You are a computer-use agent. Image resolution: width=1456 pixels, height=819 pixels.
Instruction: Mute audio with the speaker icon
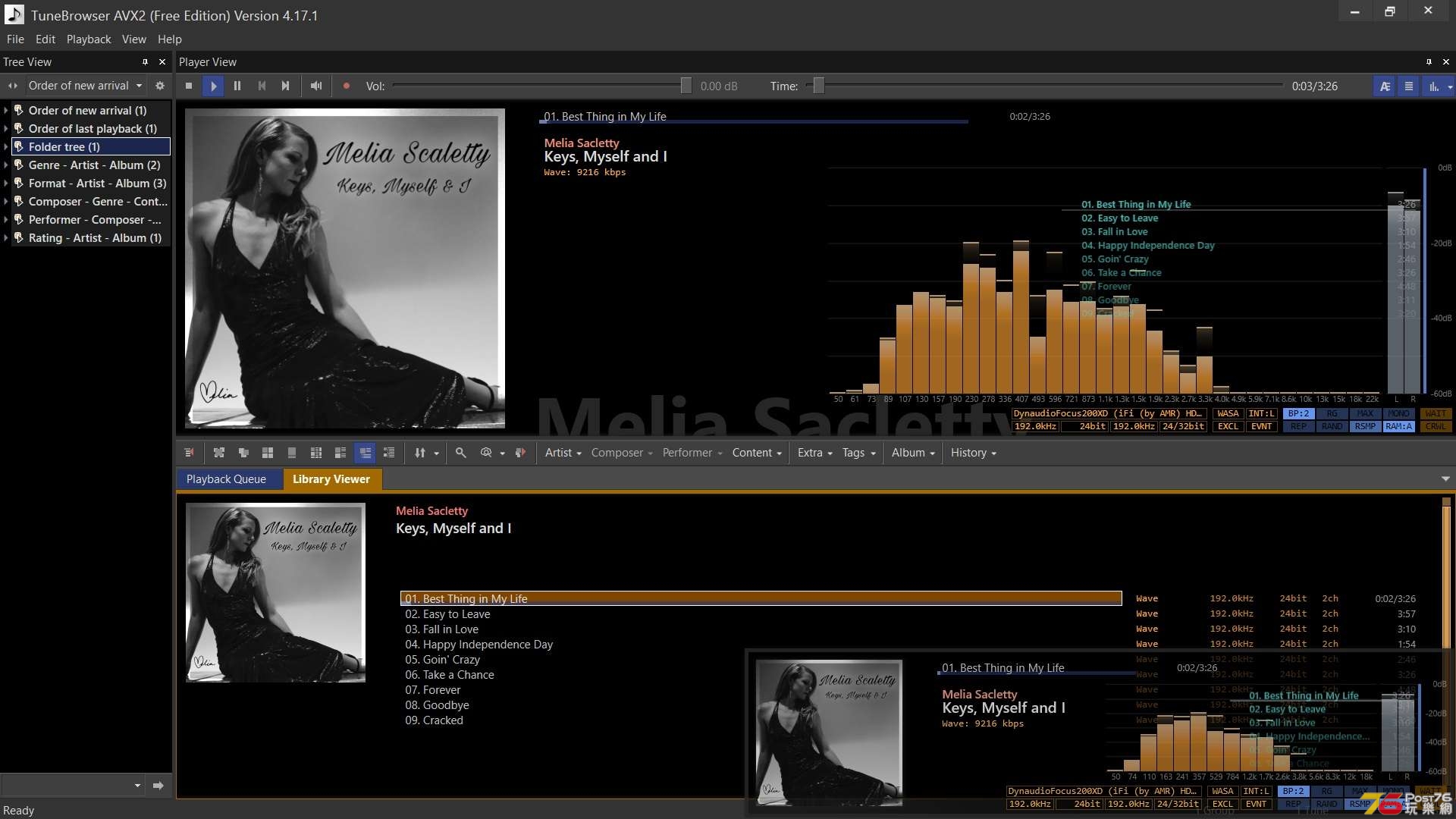(x=316, y=86)
